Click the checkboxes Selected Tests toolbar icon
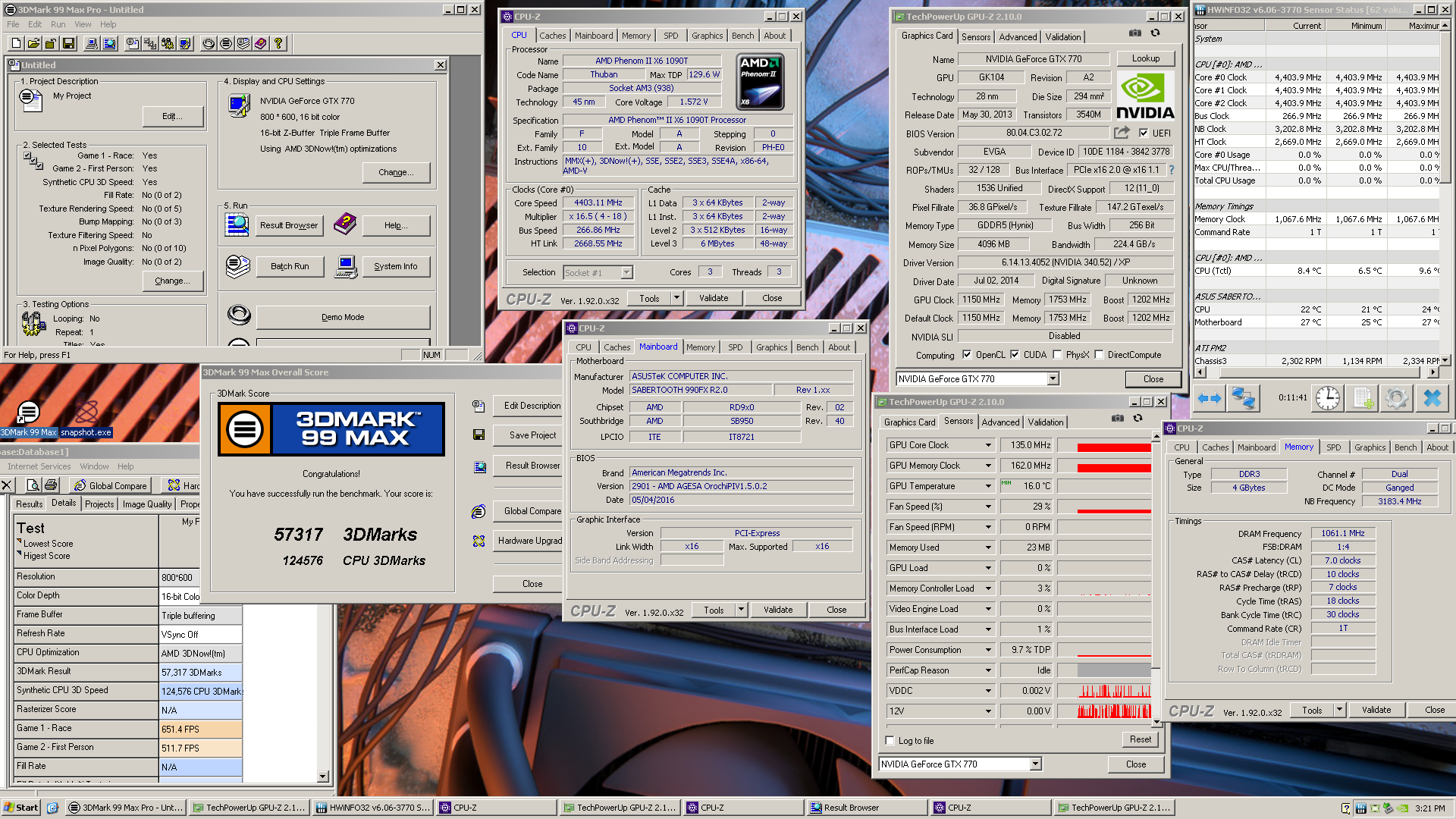This screenshot has width=1456, height=819. 150,44
